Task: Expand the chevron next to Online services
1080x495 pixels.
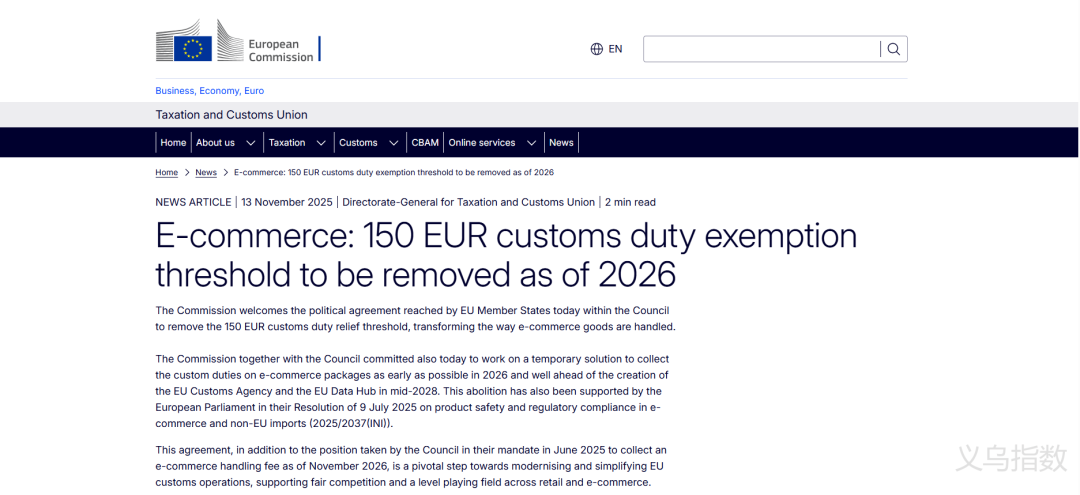Action: (532, 143)
